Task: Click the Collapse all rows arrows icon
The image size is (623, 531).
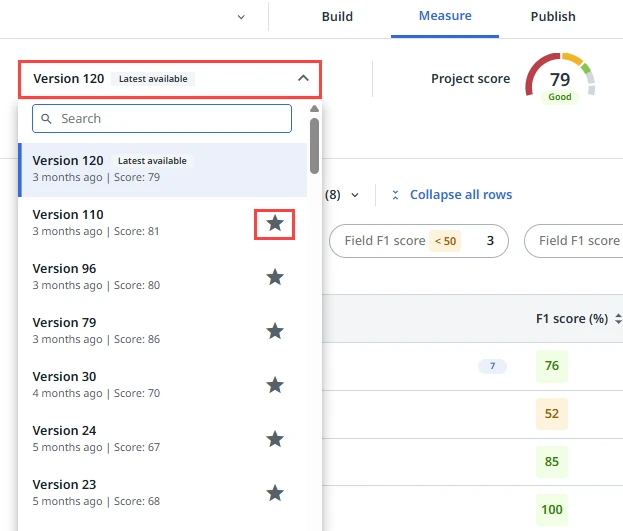Action: tap(396, 195)
